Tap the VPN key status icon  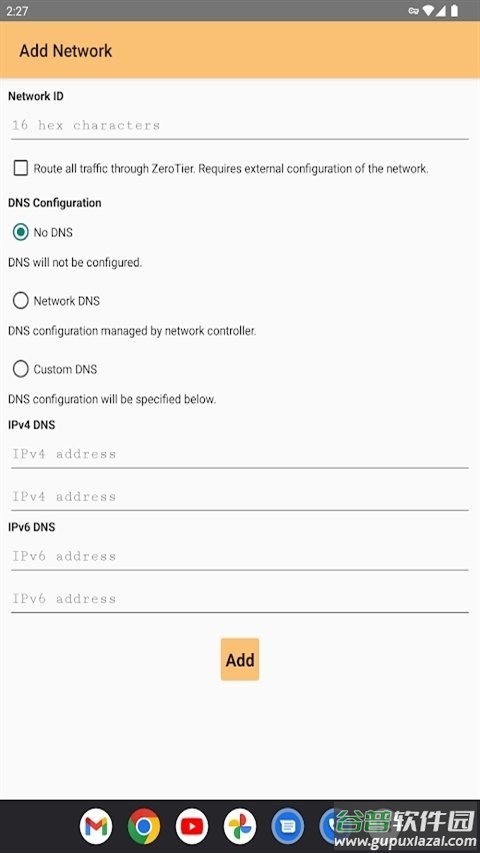point(413,11)
